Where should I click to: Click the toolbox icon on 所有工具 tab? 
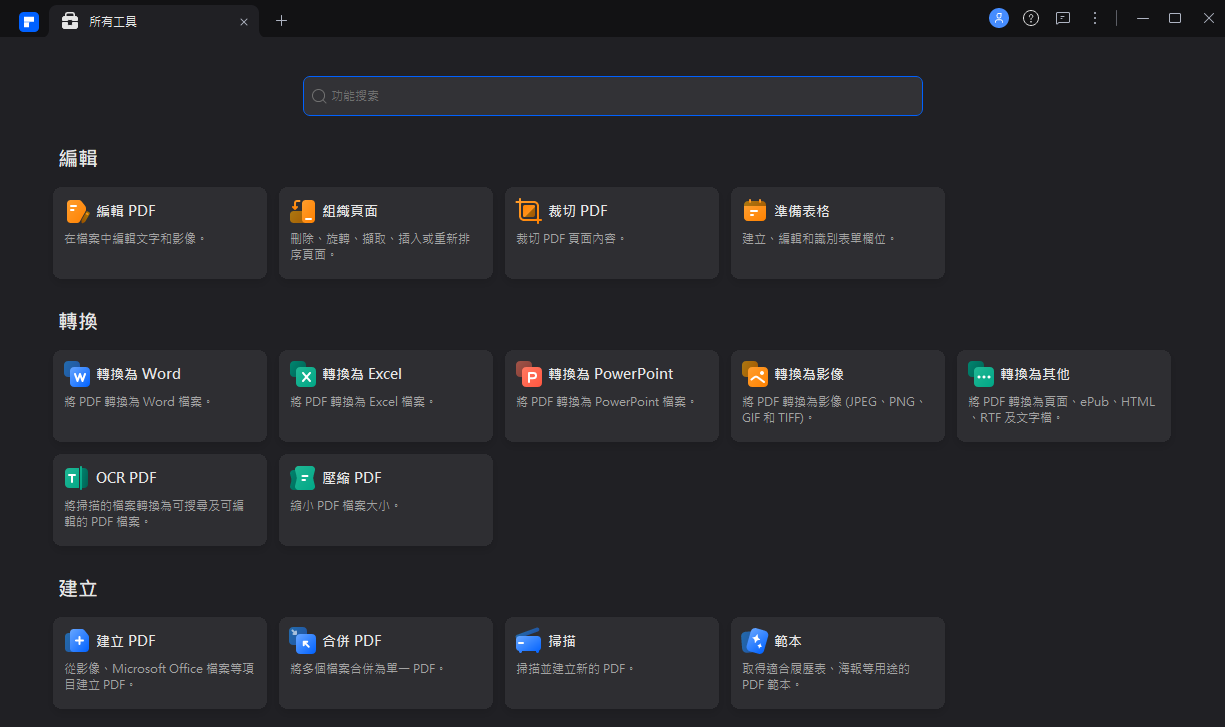pos(70,20)
